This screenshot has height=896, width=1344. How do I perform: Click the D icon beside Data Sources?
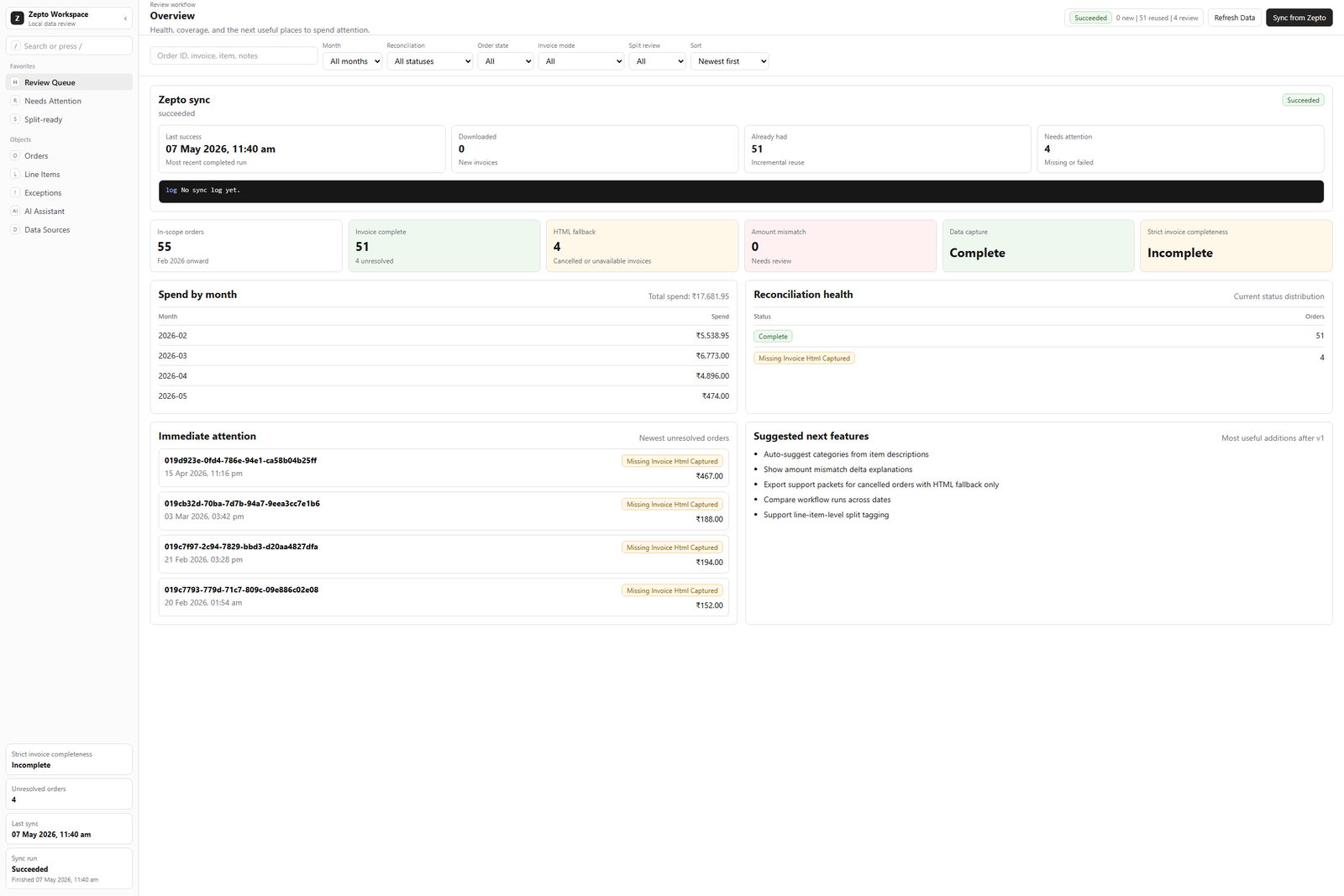[x=15, y=229]
